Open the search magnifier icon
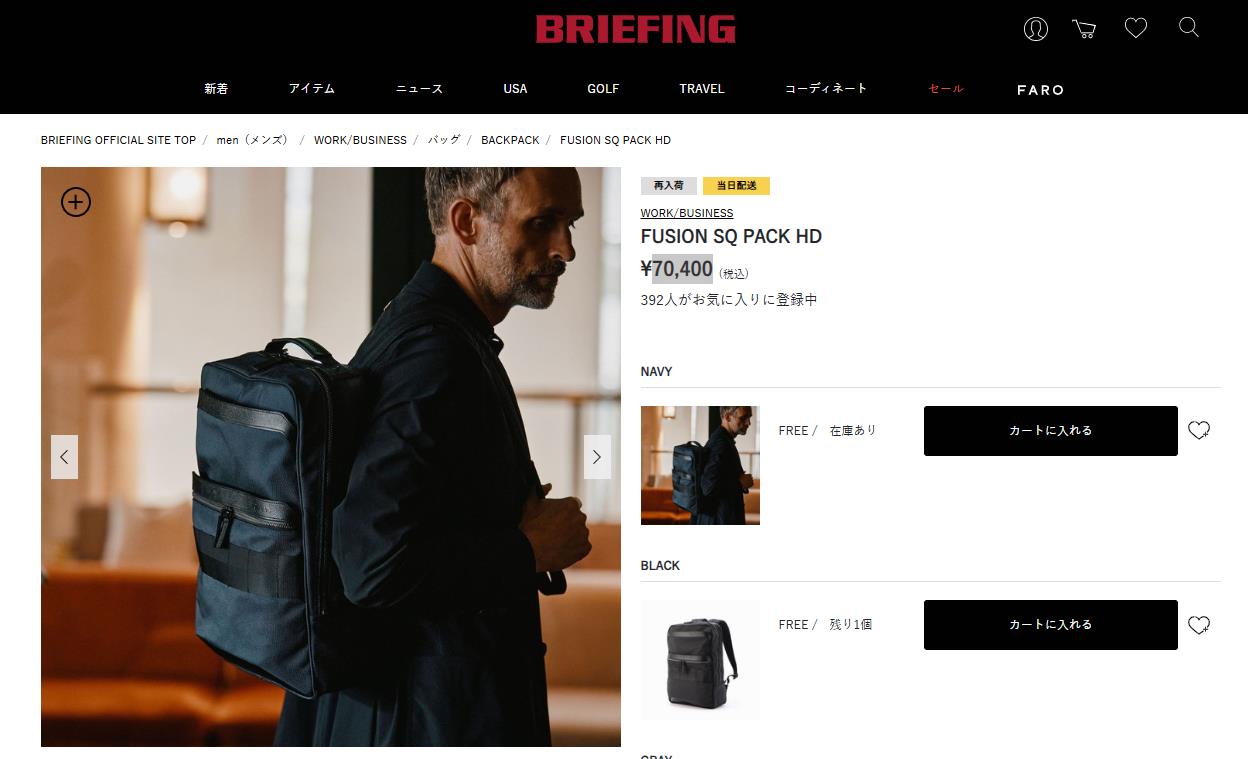 click(1189, 28)
